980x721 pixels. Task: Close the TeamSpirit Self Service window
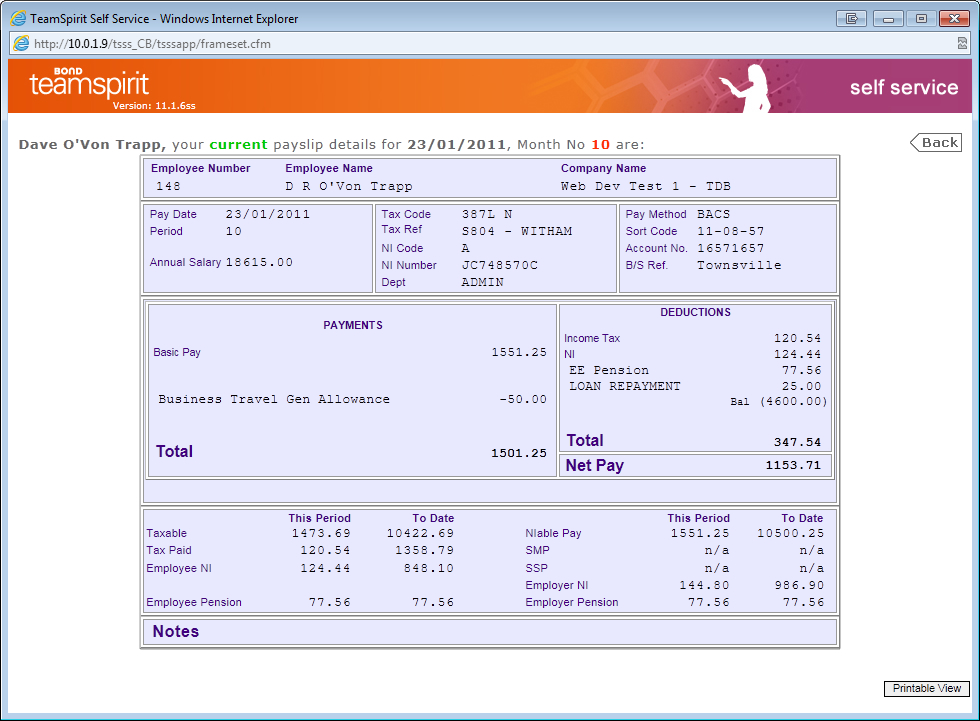953,18
